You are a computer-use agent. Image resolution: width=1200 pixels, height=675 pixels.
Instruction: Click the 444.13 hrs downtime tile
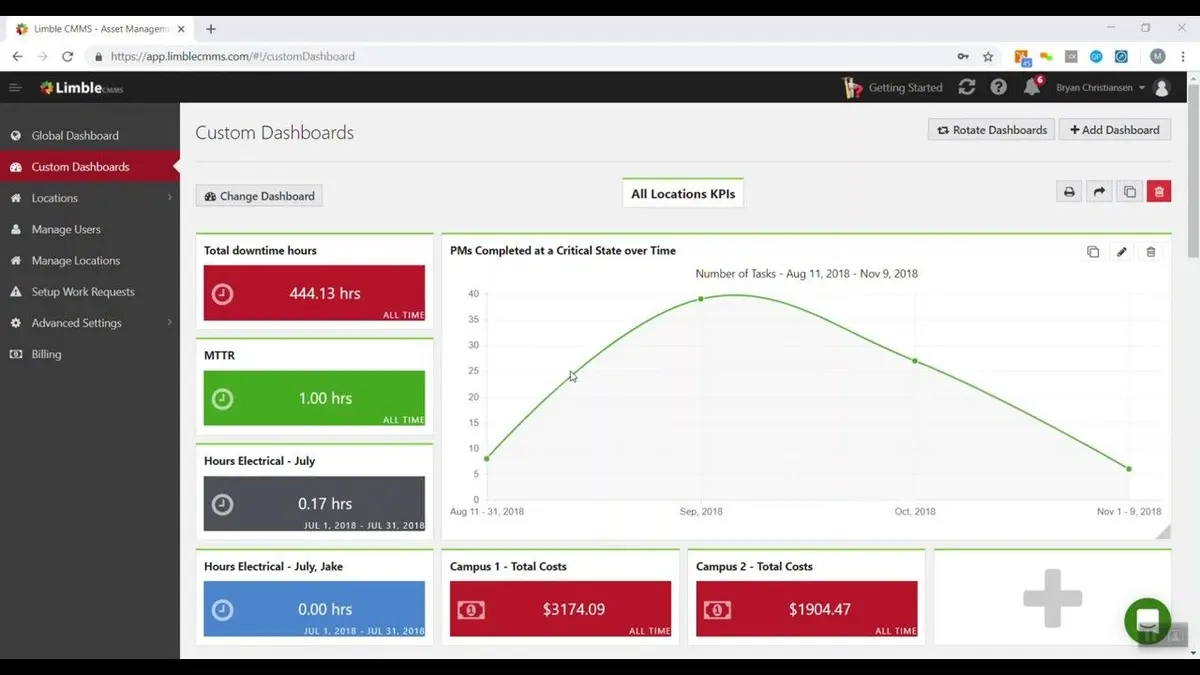314,293
